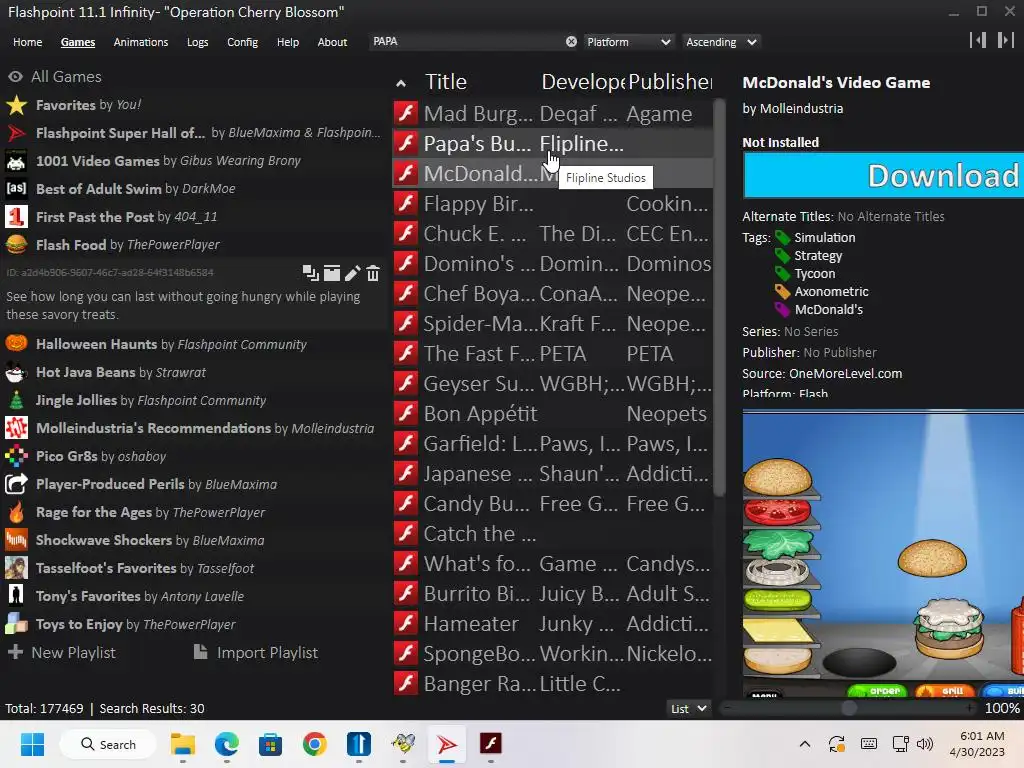
Task: Click the Simulation tag
Action: (824, 238)
